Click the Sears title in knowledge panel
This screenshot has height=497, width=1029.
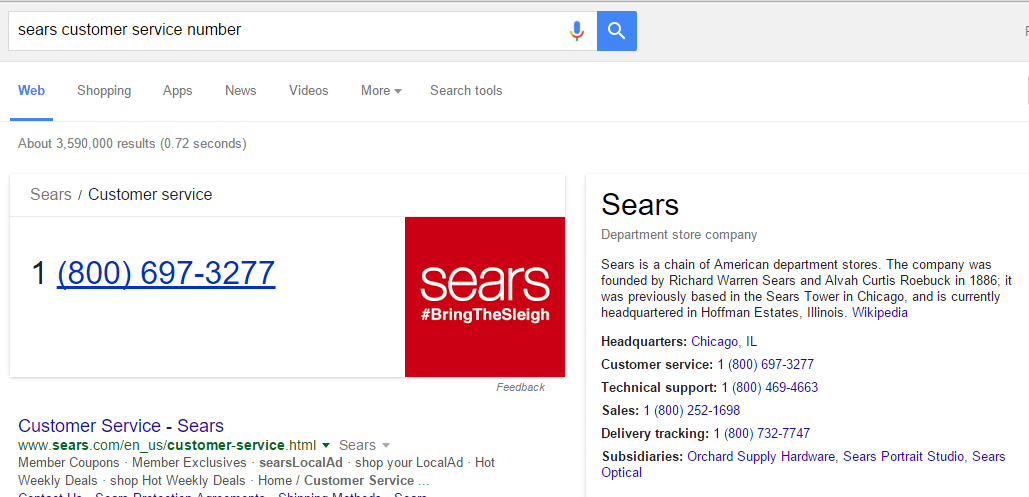640,205
